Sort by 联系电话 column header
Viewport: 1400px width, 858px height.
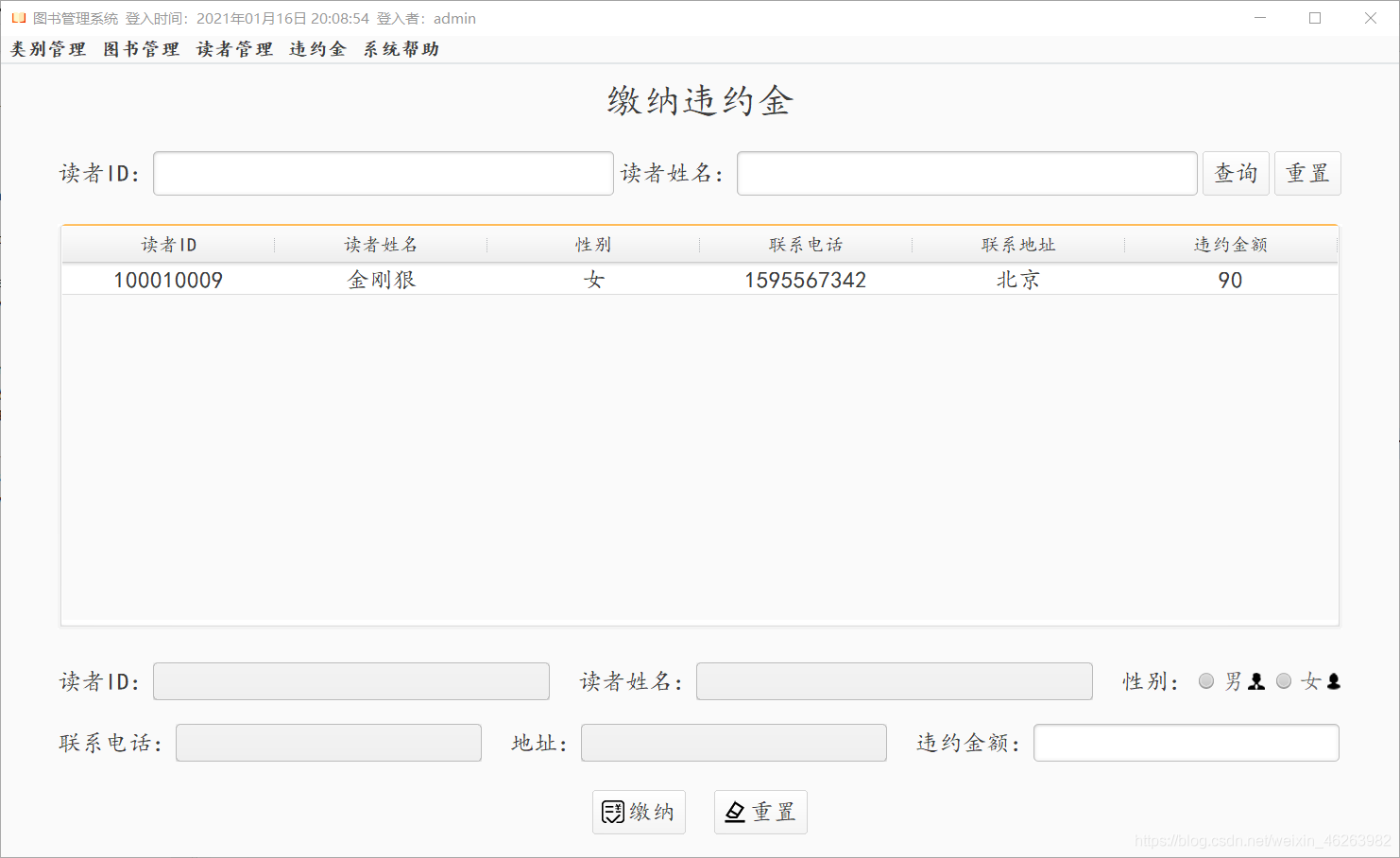pos(806,245)
